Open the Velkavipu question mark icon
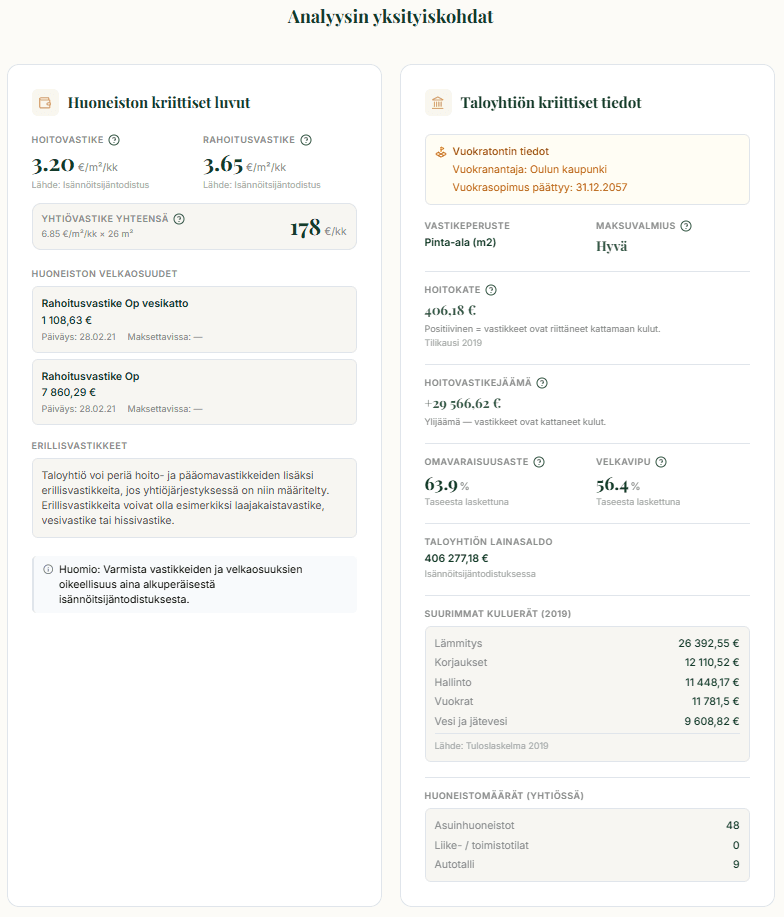784x917 pixels. click(x=661, y=462)
